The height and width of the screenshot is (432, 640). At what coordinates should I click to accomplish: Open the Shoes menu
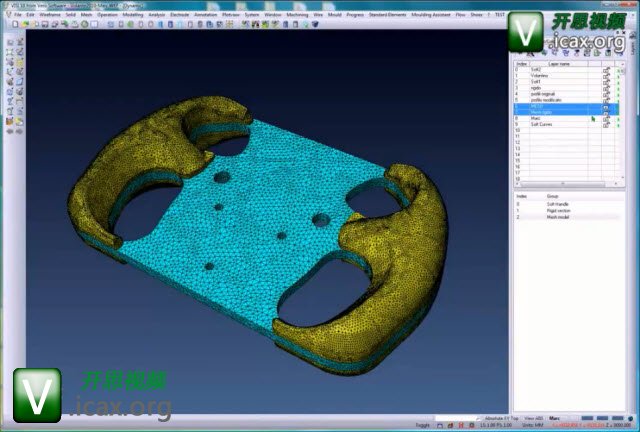(x=476, y=15)
